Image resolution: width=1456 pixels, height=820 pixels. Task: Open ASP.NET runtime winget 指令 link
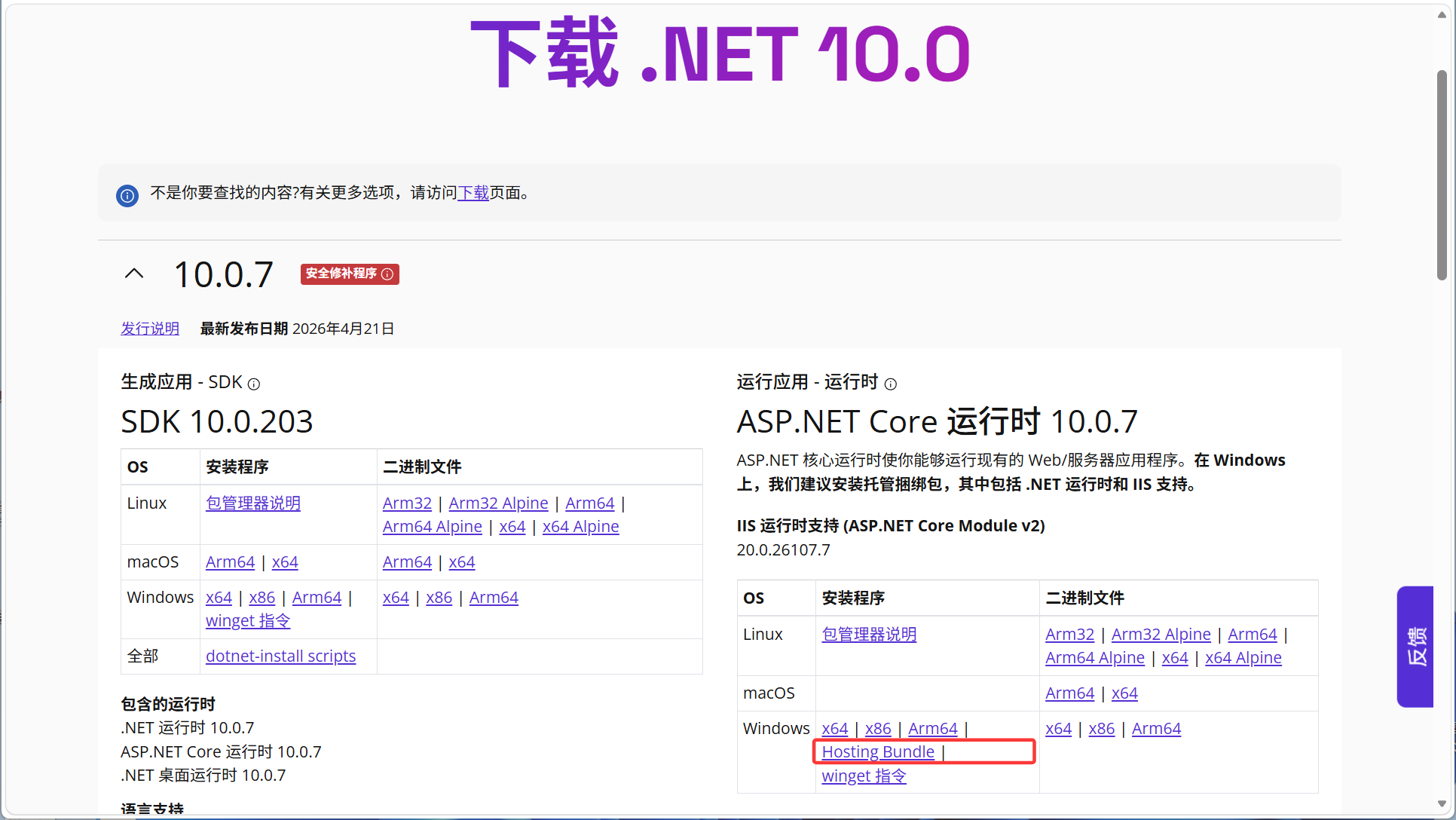864,776
